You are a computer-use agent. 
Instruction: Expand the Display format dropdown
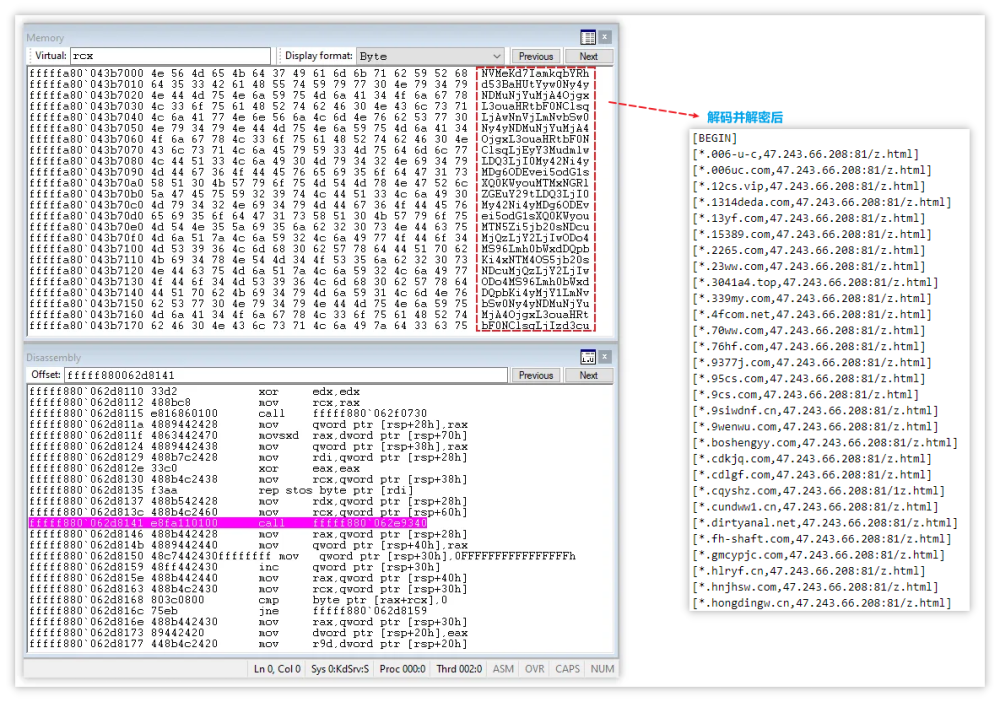point(496,56)
